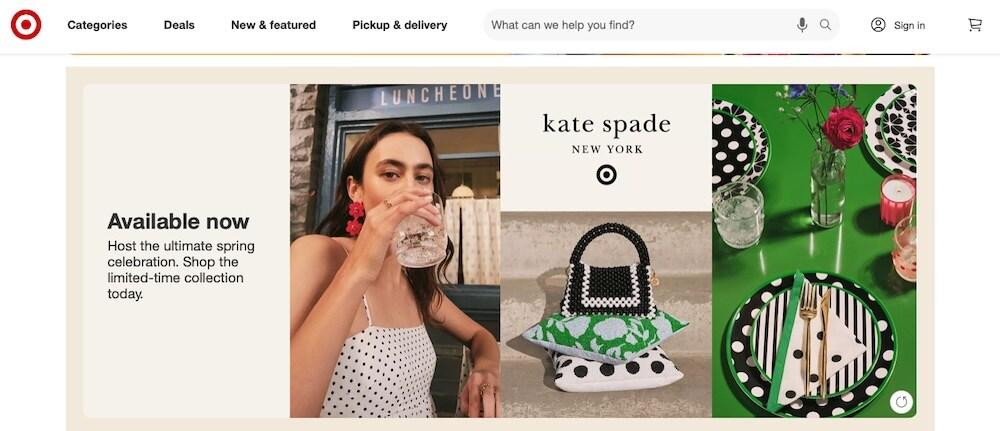This screenshot has width=1000, height=431.
Task: Click the Sign in link
Action: point(909,26)
